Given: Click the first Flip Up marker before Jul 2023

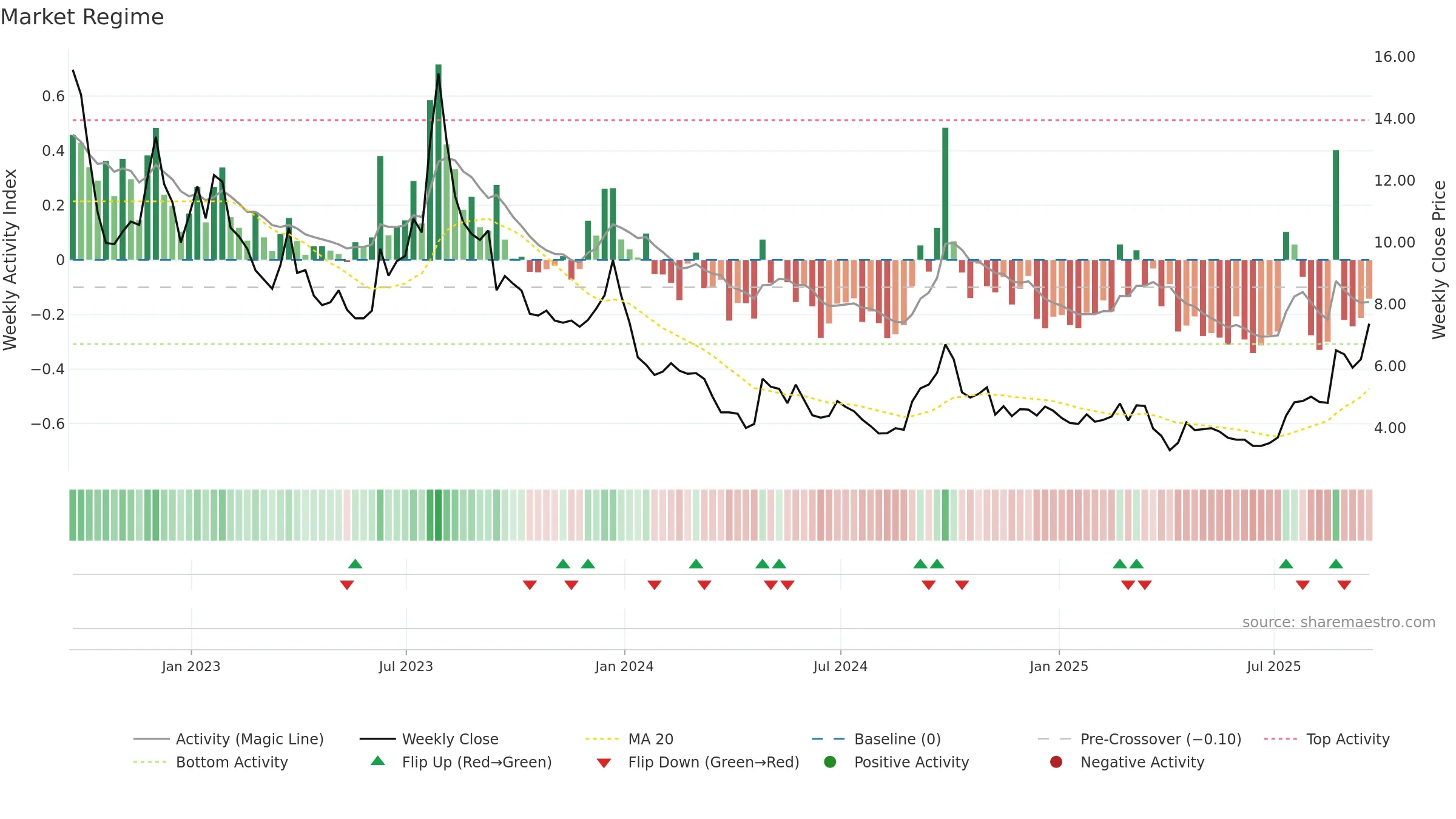Looking at the screenshot, I should (x=356, y=564).
